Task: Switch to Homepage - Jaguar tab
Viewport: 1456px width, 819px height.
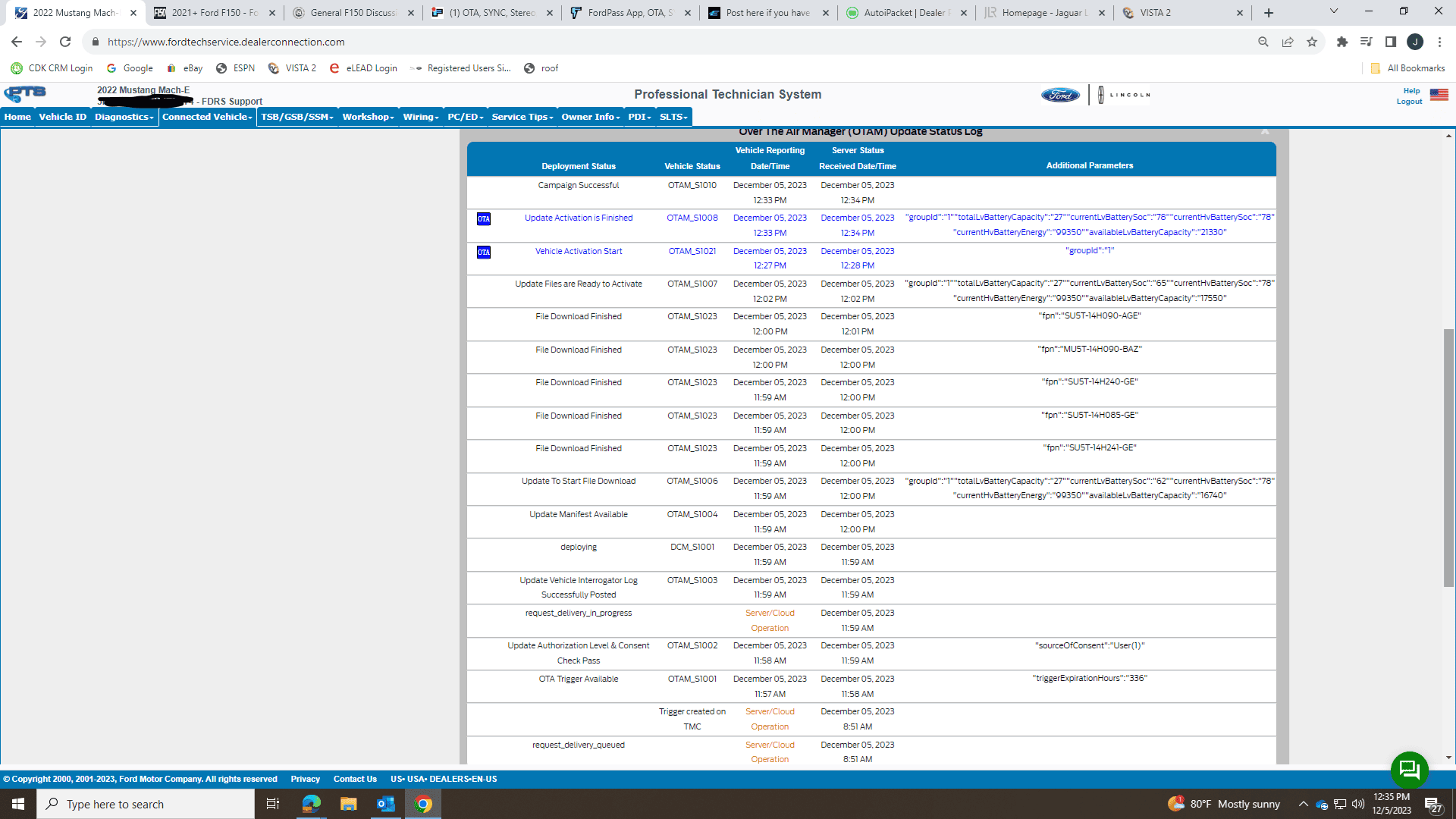Action: pyautogui.click(x=1045, y=13)
